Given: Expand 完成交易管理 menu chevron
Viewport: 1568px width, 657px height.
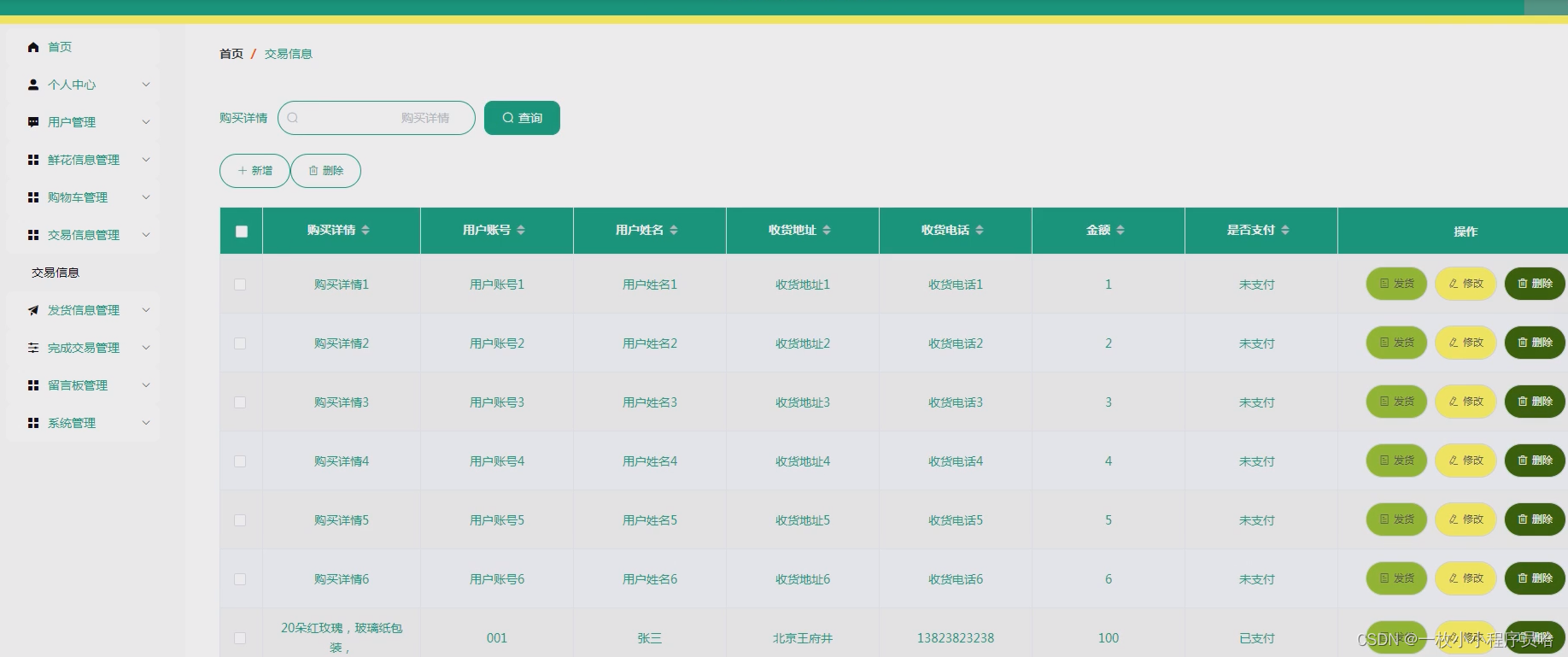Looking at the screenshot, I should [x=146, y=348].
